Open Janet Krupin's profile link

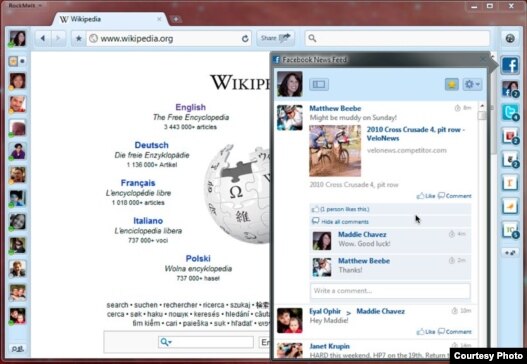[329, 346]
